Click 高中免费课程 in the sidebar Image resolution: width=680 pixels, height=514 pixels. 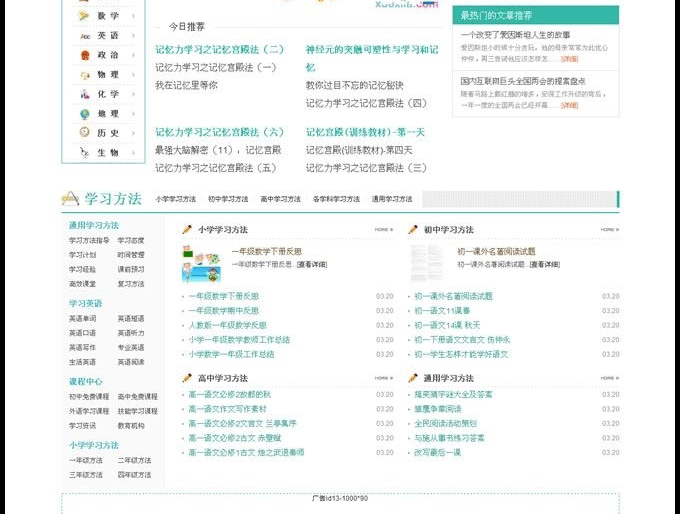click(137, 397)
